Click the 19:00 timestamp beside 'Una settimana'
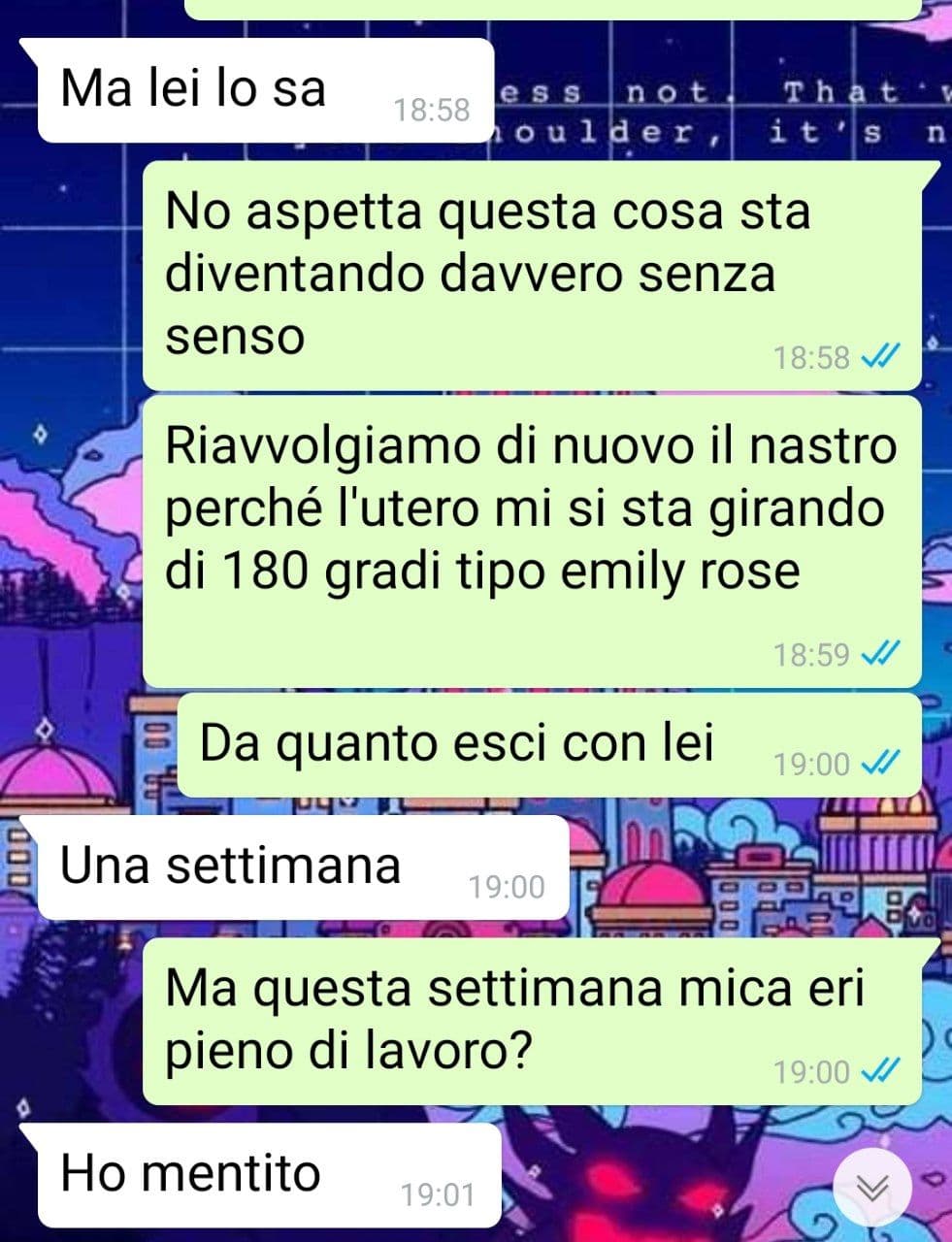The image size is (952, 1242). tap(507, 887)
